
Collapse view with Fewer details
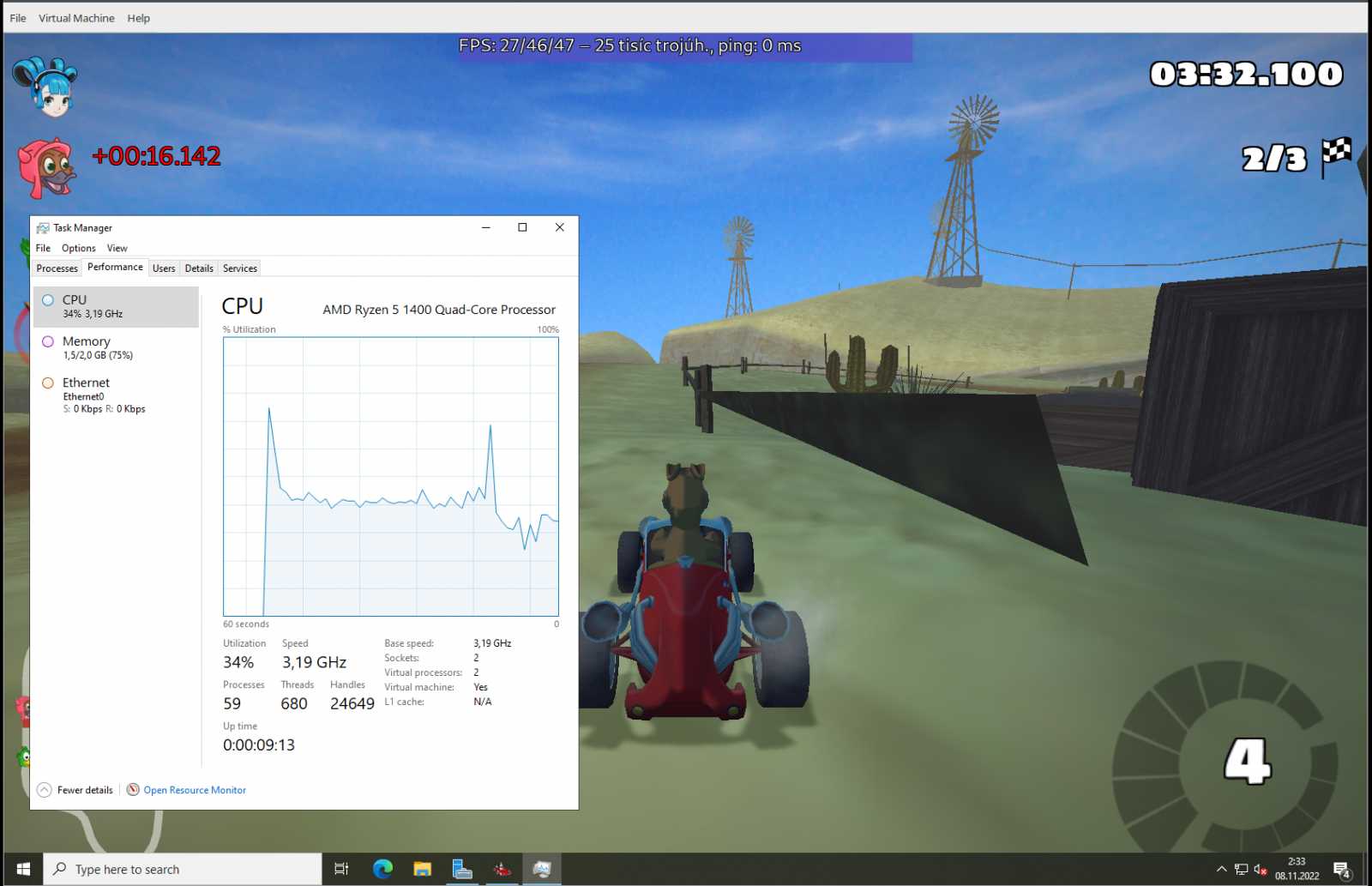75,790
